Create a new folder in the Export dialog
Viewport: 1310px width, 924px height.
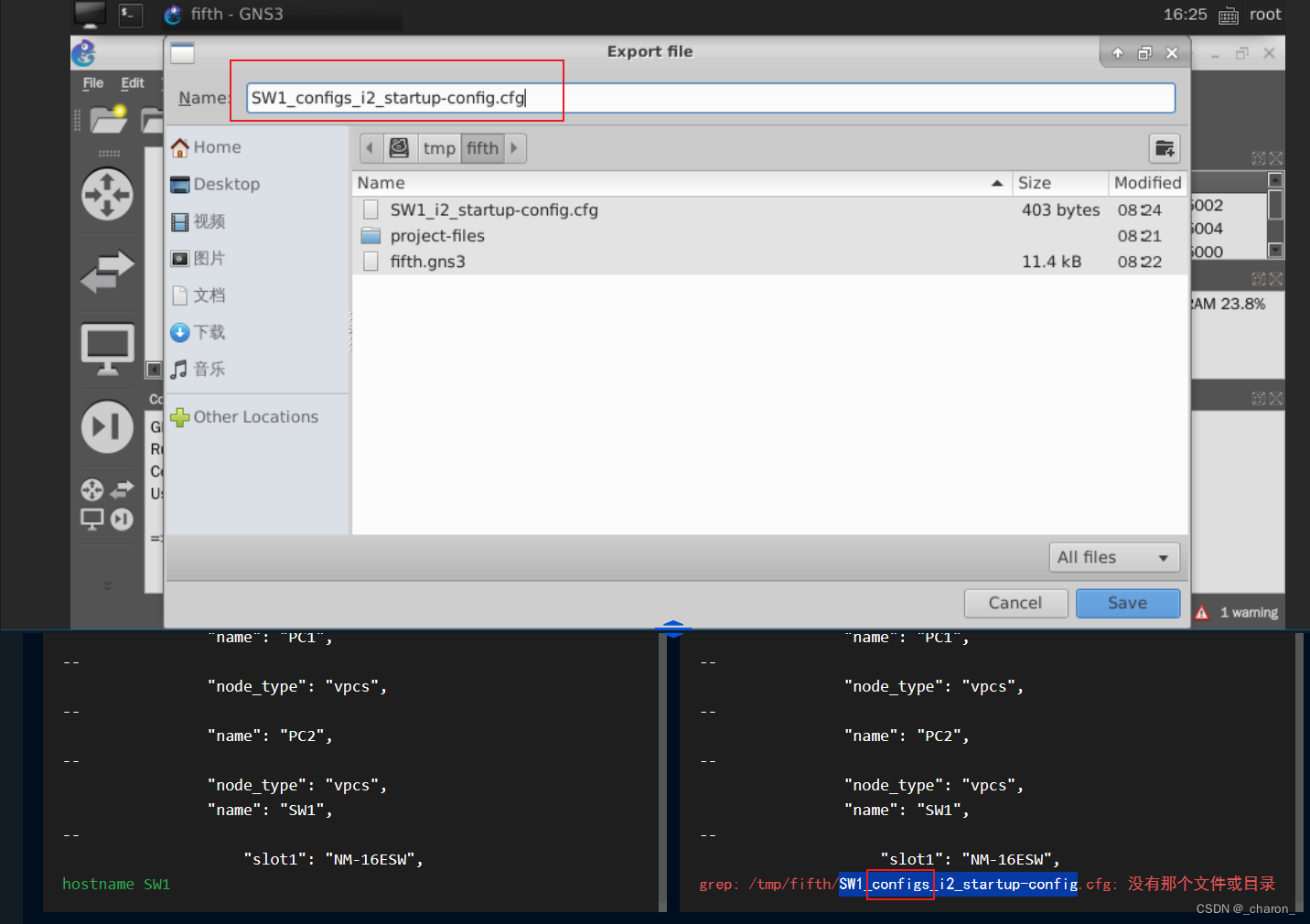coord(1164,147)
